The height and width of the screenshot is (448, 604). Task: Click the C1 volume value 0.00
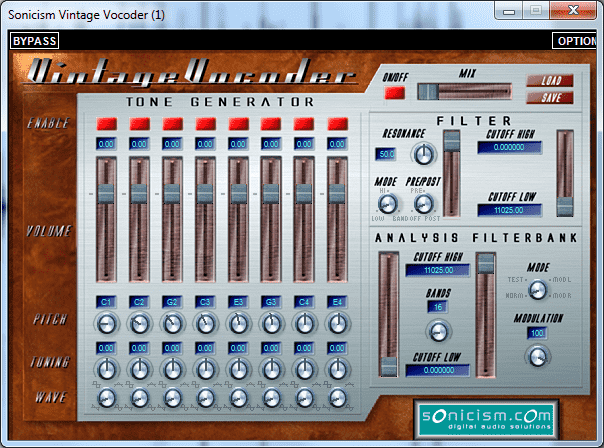106,144
